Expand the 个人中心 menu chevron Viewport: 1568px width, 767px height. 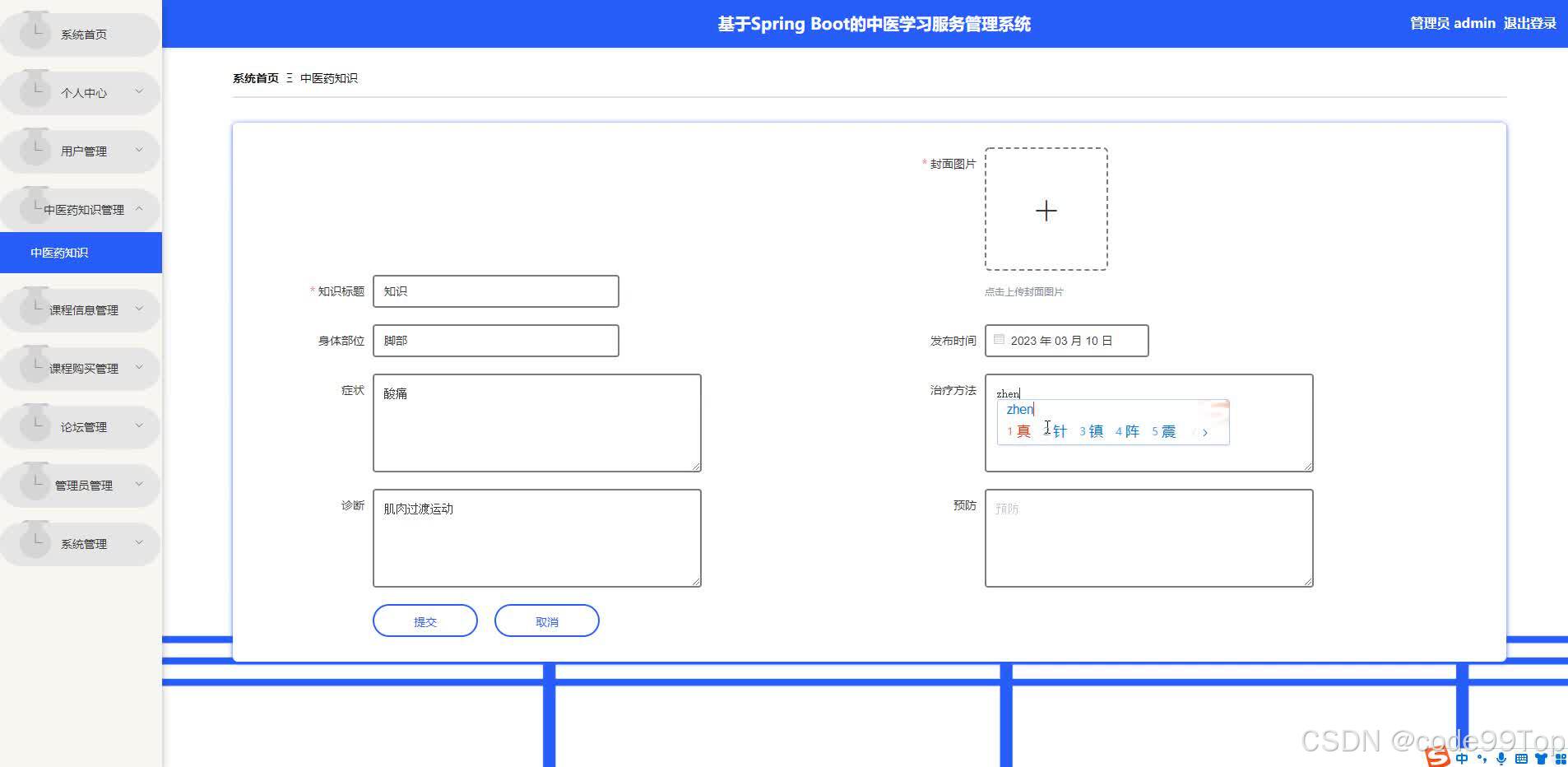pyautogui.click(x=139, y=91)
